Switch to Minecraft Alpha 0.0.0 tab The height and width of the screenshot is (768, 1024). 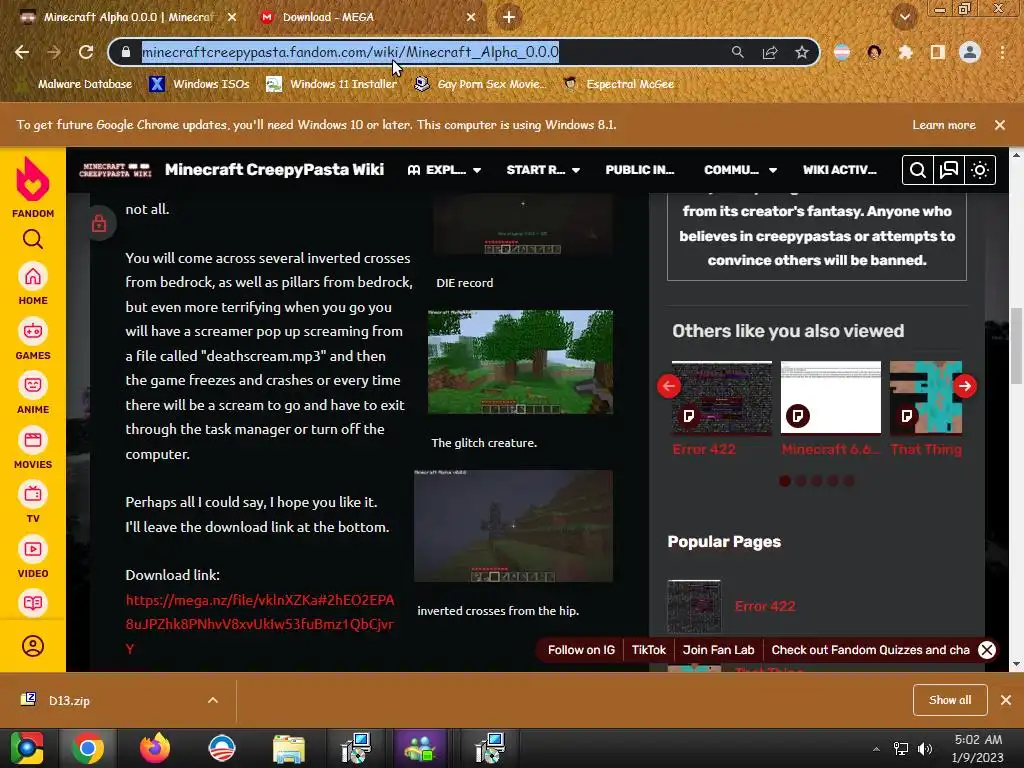127,17
